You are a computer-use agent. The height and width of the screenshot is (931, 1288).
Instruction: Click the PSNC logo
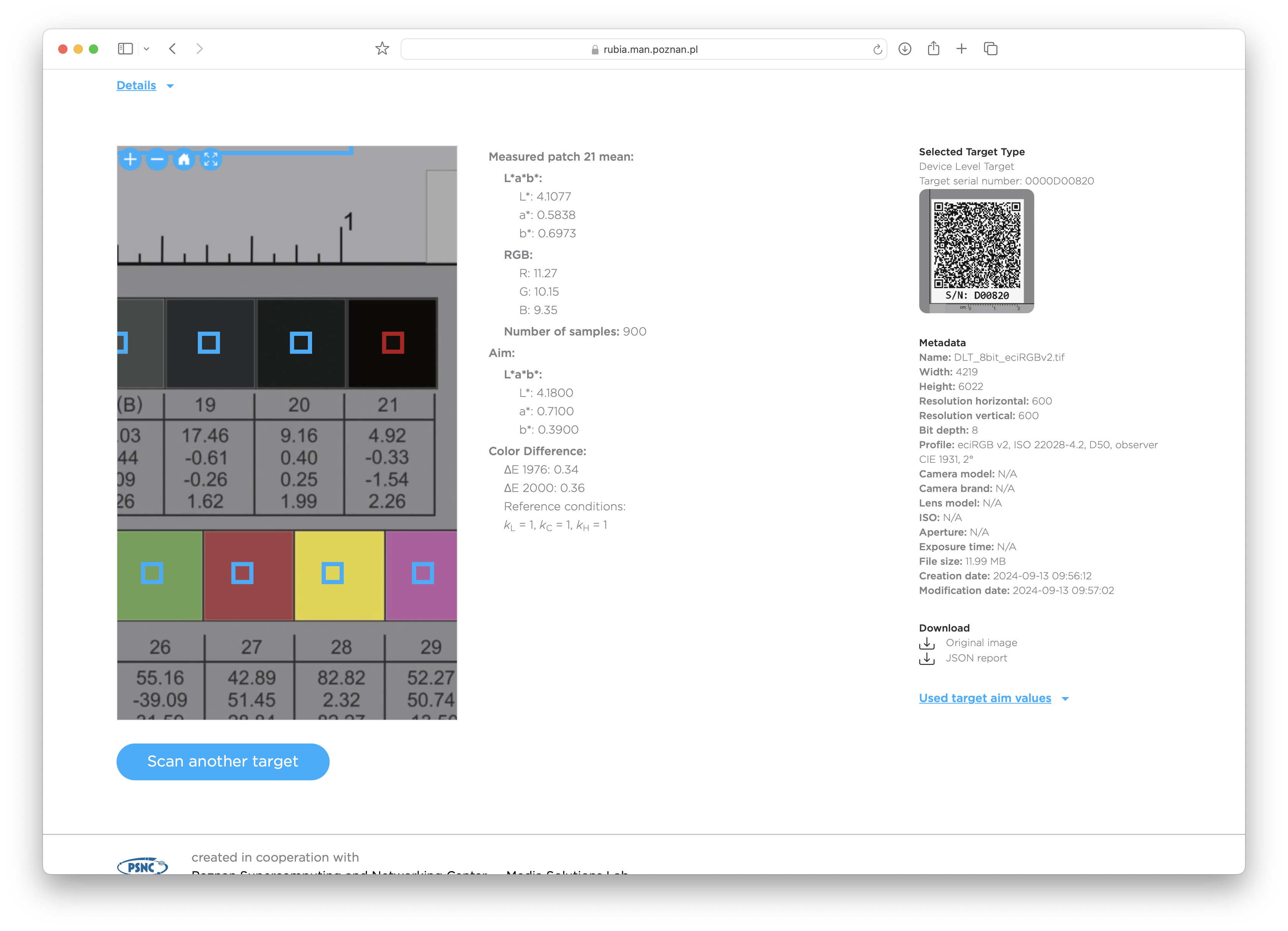[143, 866]
